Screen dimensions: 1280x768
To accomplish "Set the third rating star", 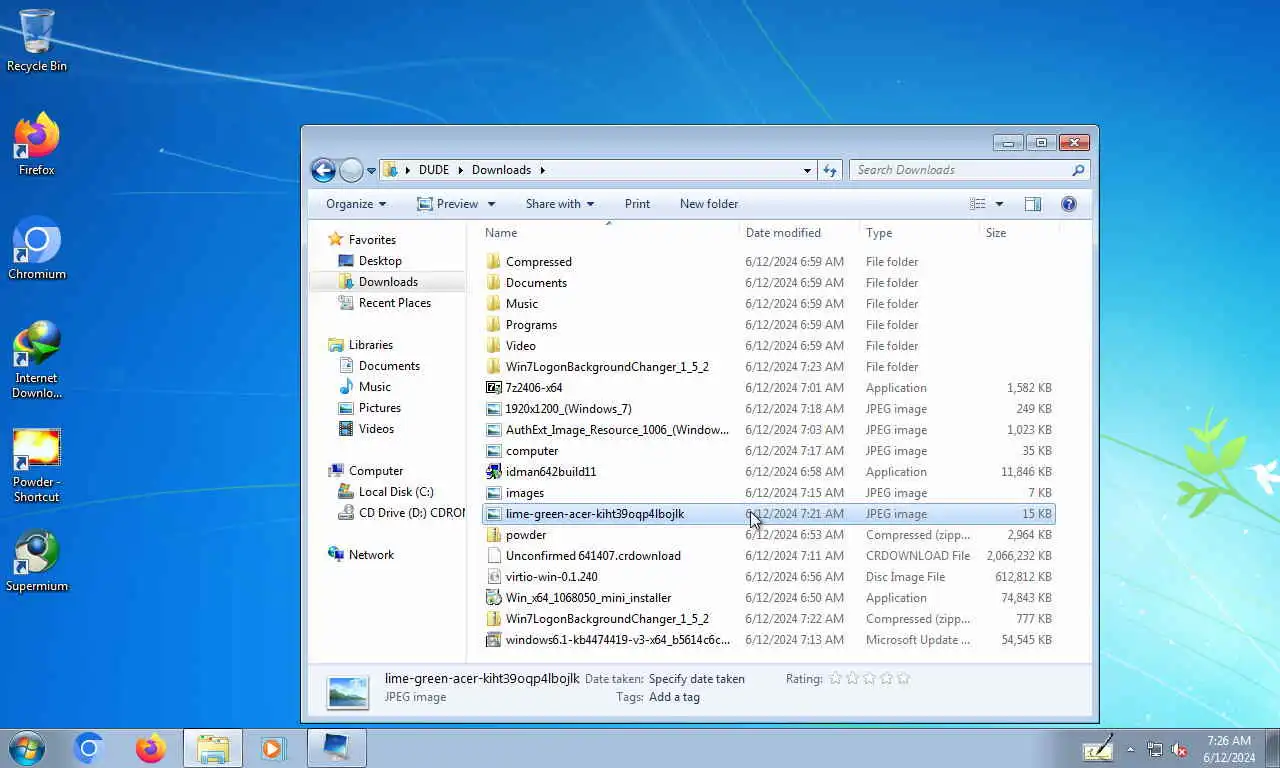I will [x=869, y=678].
